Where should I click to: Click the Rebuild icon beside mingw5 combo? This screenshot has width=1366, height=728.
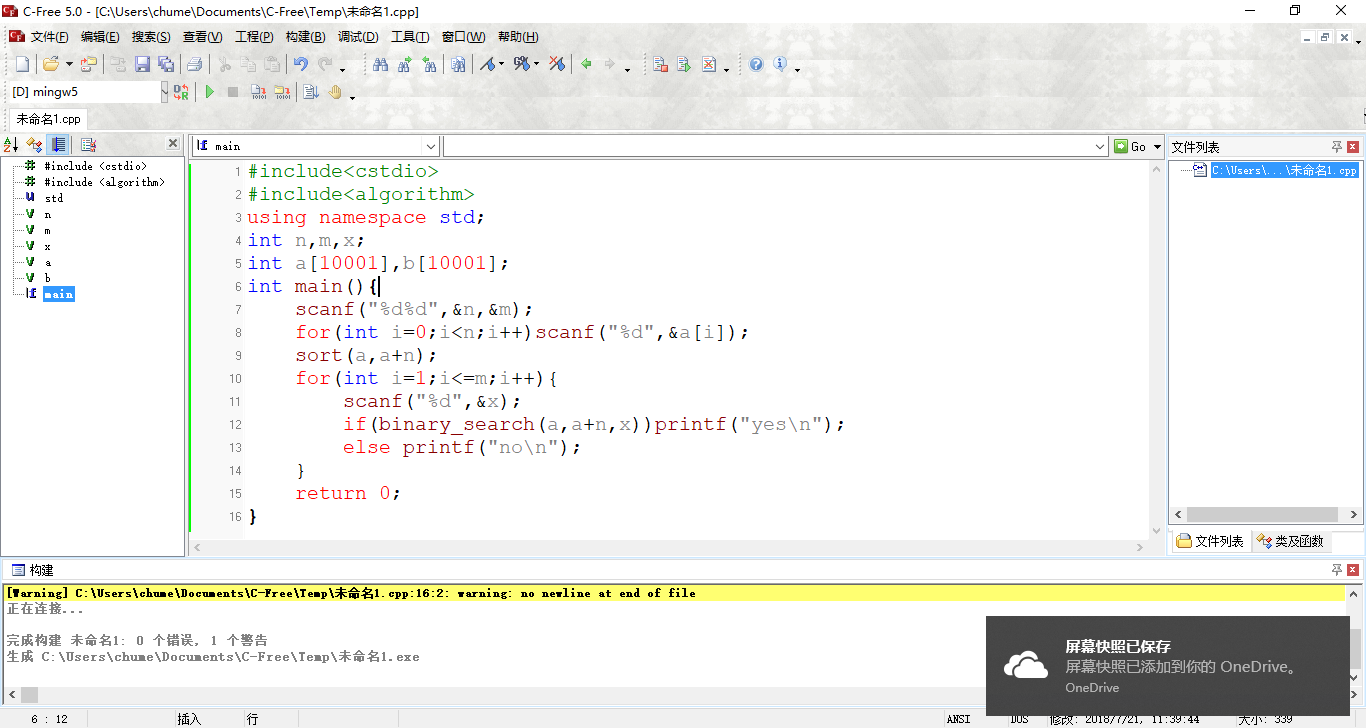tap(181, 92)
